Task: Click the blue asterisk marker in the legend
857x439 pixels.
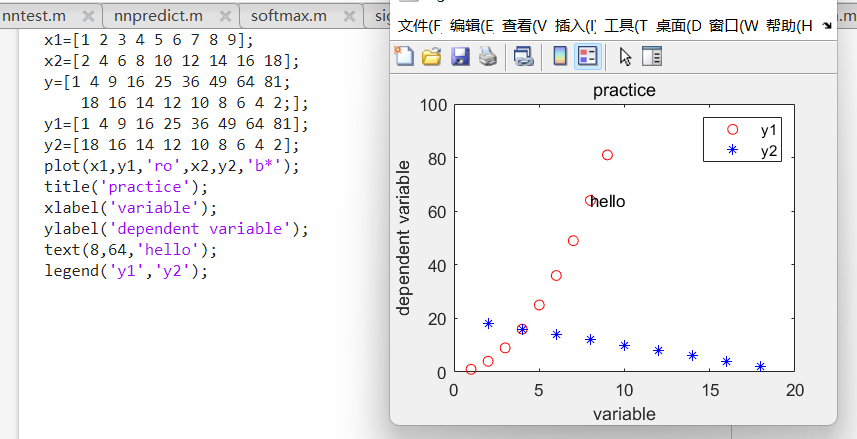Action: point(732,150)
